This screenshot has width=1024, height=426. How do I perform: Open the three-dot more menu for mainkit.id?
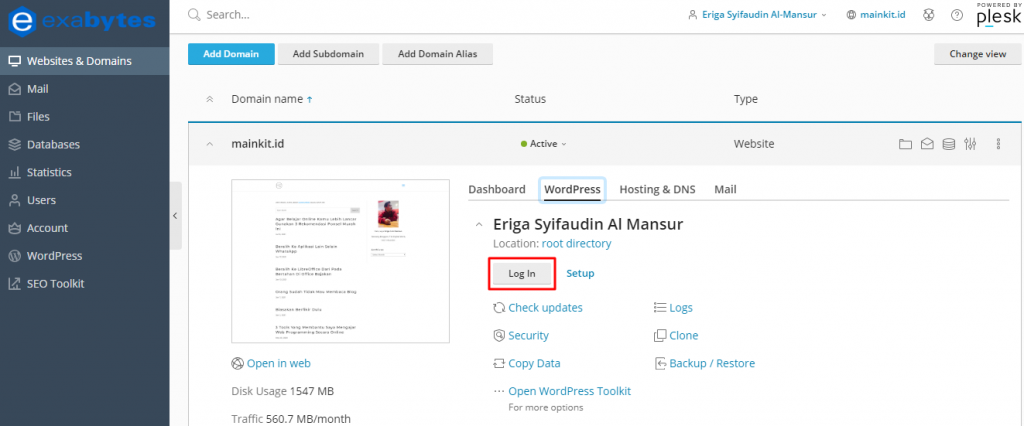click(999, 144)
